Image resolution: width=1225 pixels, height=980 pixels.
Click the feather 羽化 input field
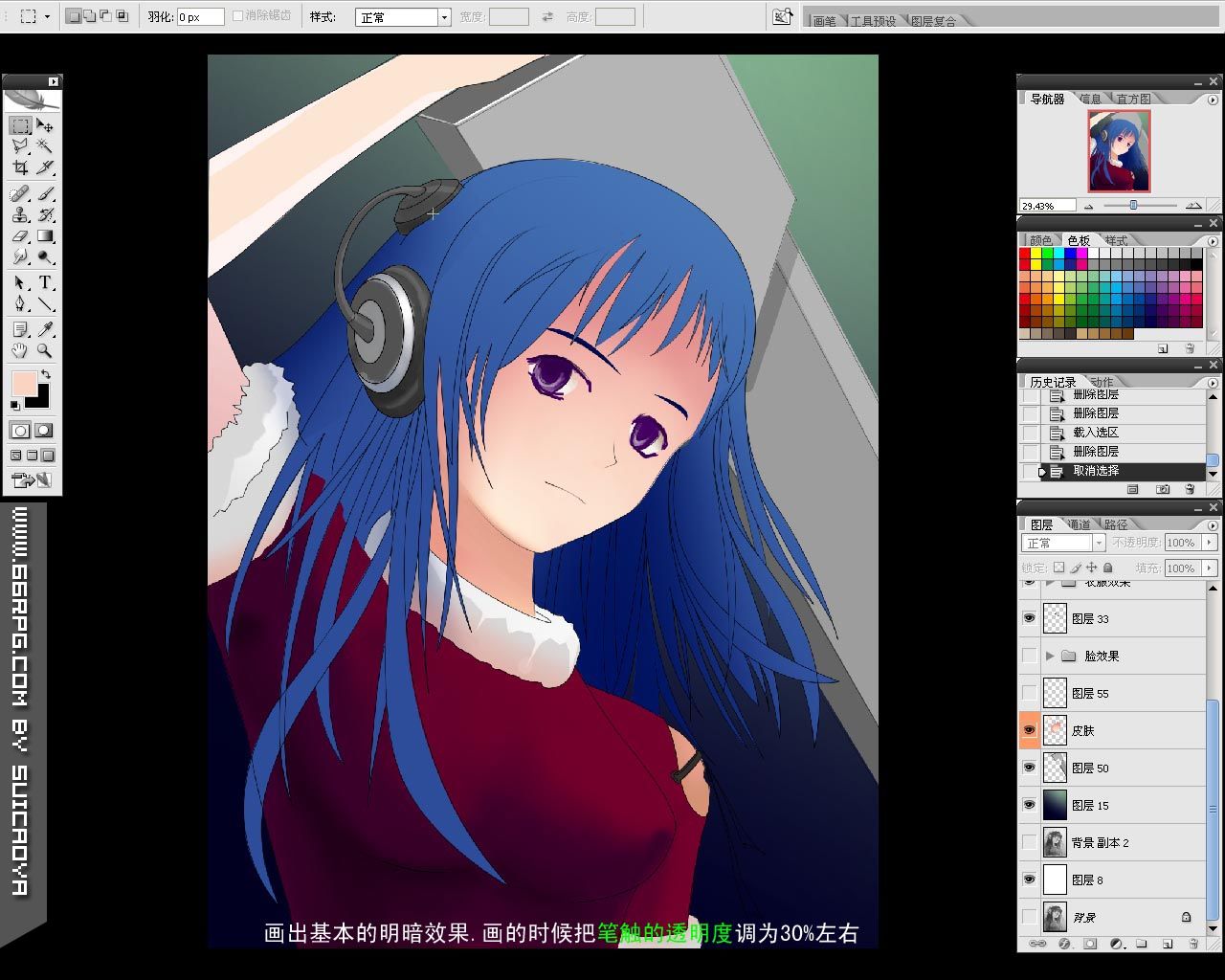pos(200,17)
